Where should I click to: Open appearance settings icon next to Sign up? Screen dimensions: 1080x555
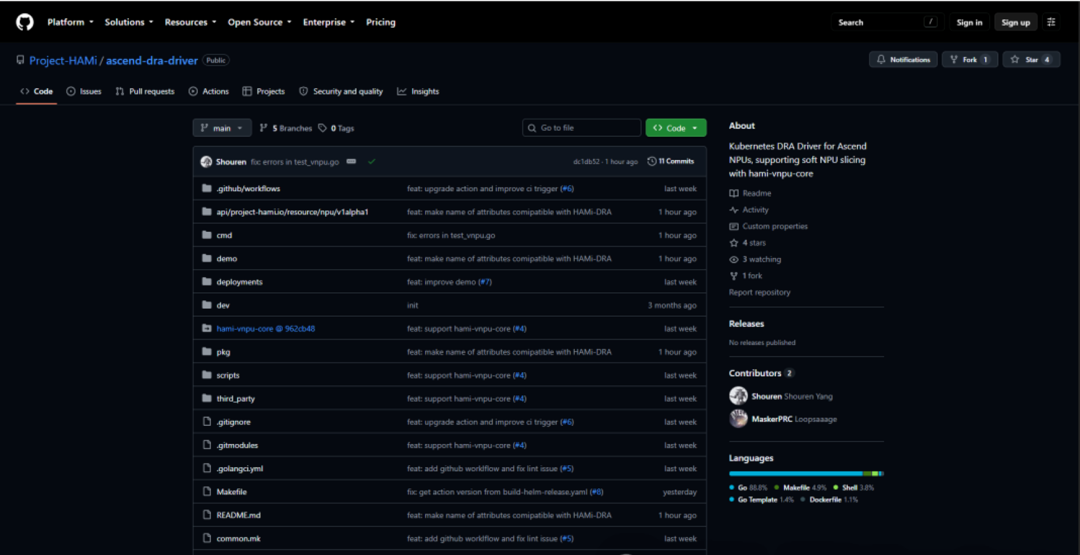tap(1051, 22)
